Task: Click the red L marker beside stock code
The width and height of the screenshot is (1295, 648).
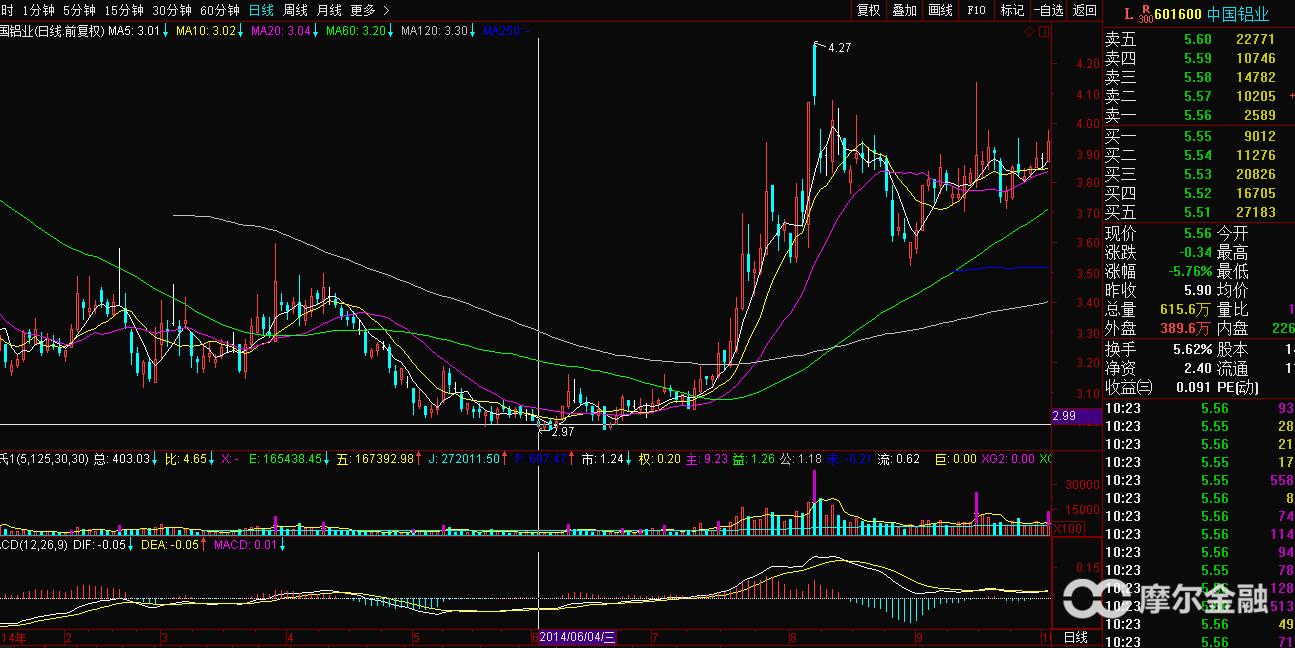Action: [1128, 14]
